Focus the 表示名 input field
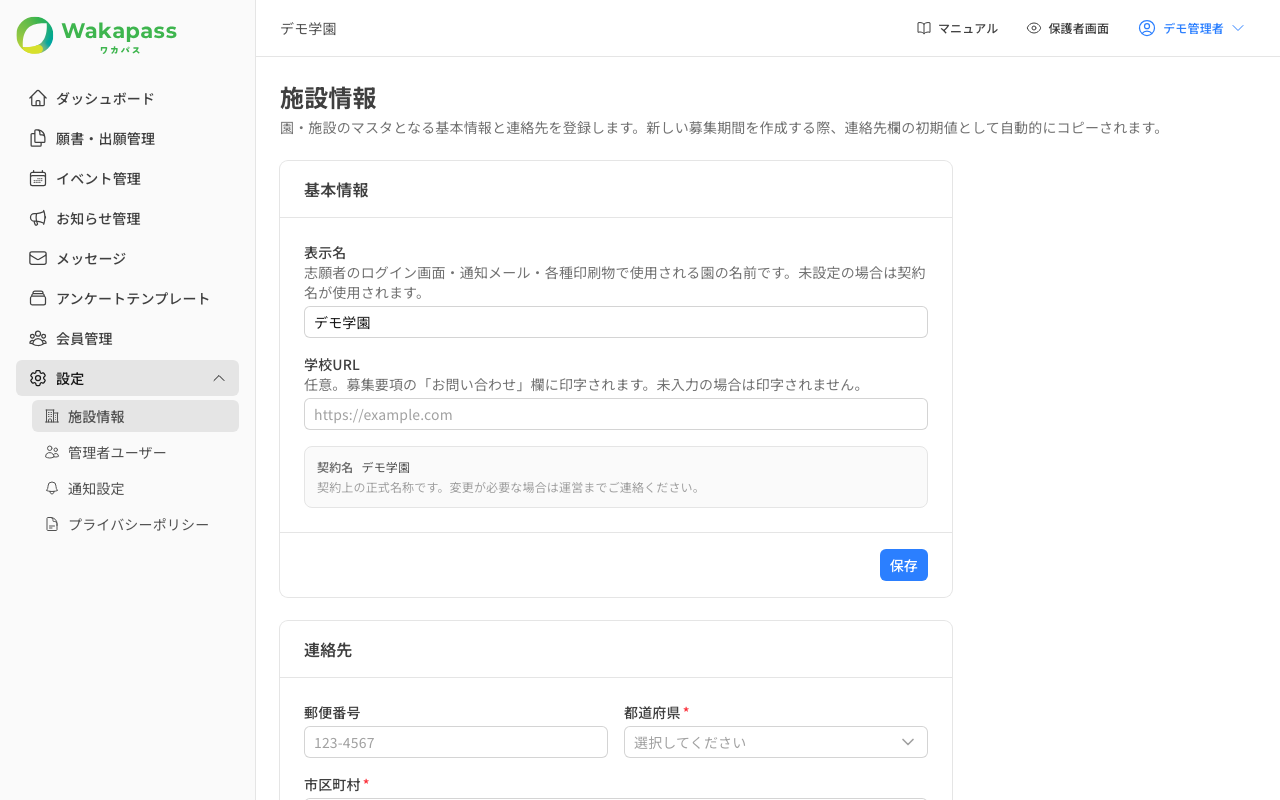Screen dimensions: 1280x800 pyautogui.click(x=616, y=322)
